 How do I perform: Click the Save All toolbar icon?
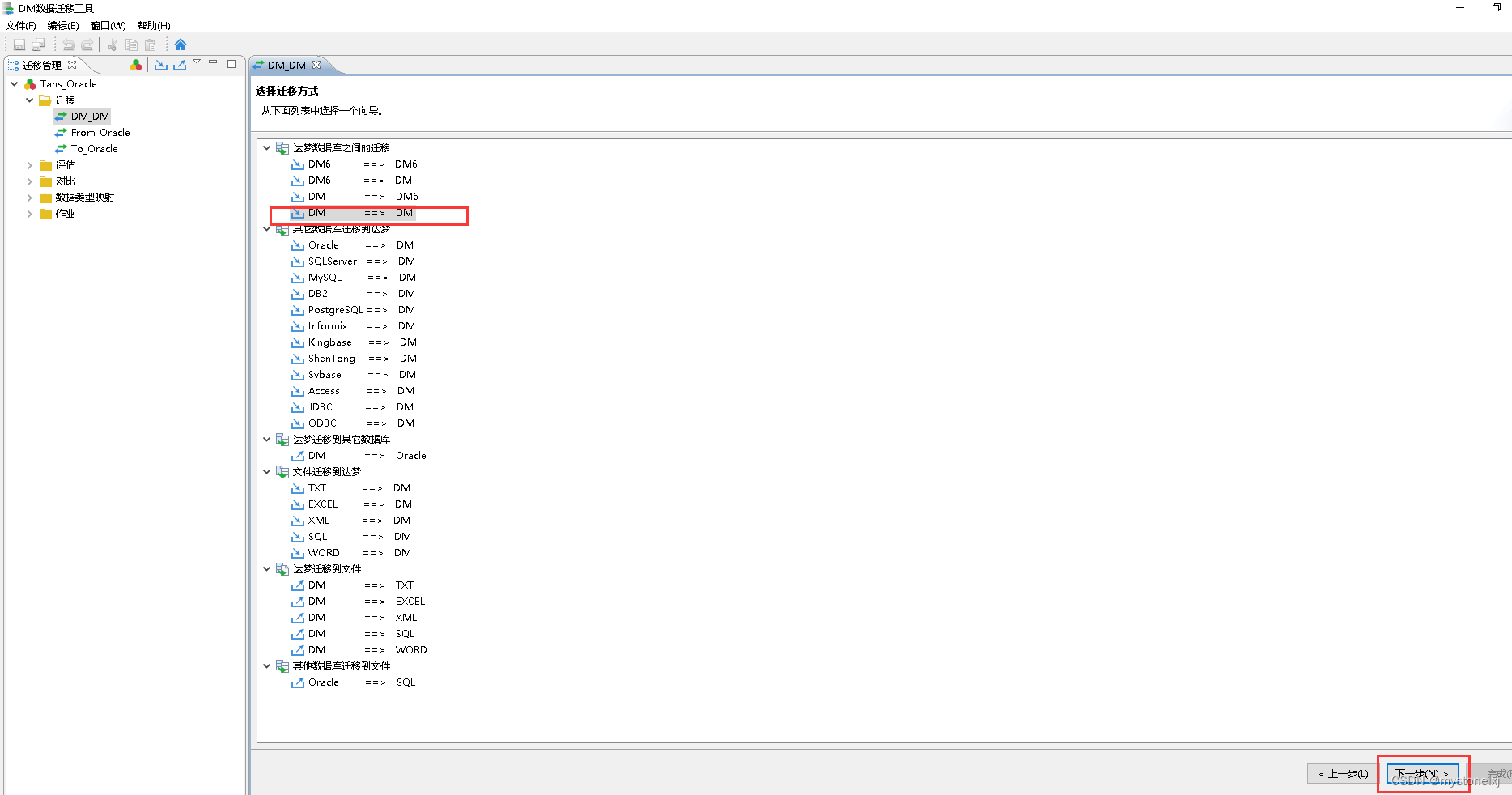click(38, 45)
